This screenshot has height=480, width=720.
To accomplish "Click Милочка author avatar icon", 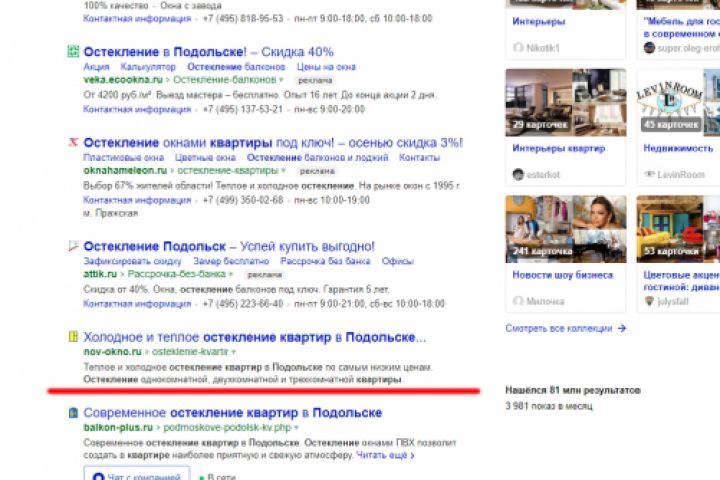I will 518,301.
